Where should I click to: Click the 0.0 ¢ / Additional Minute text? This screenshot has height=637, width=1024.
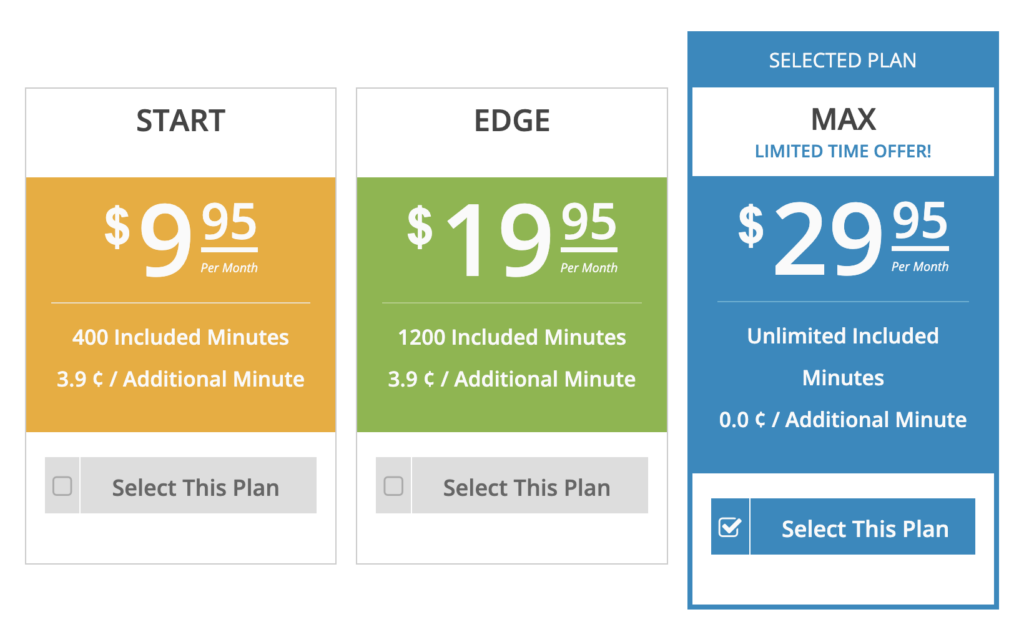843,420
